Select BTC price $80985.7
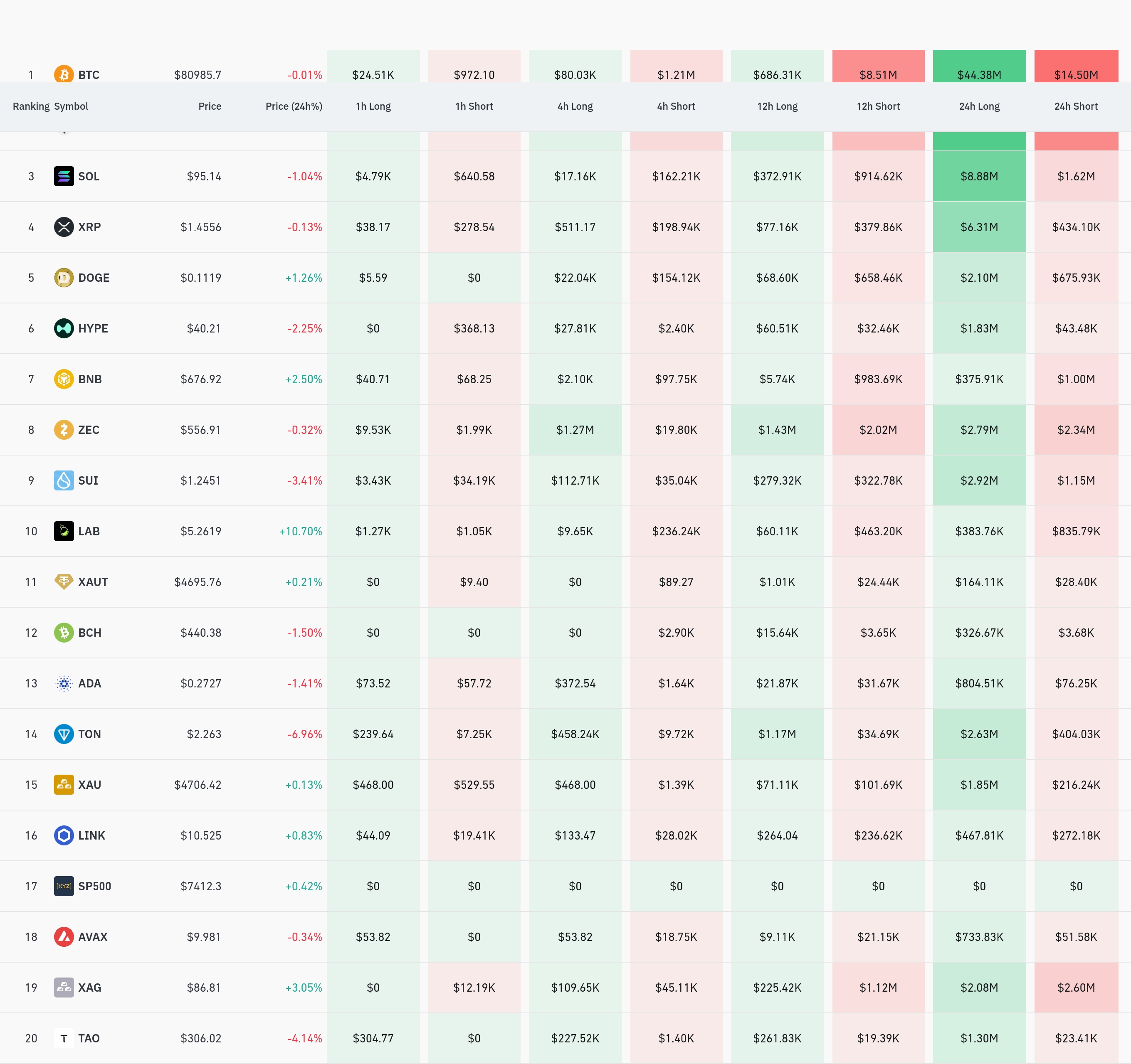 pos(198,75)
